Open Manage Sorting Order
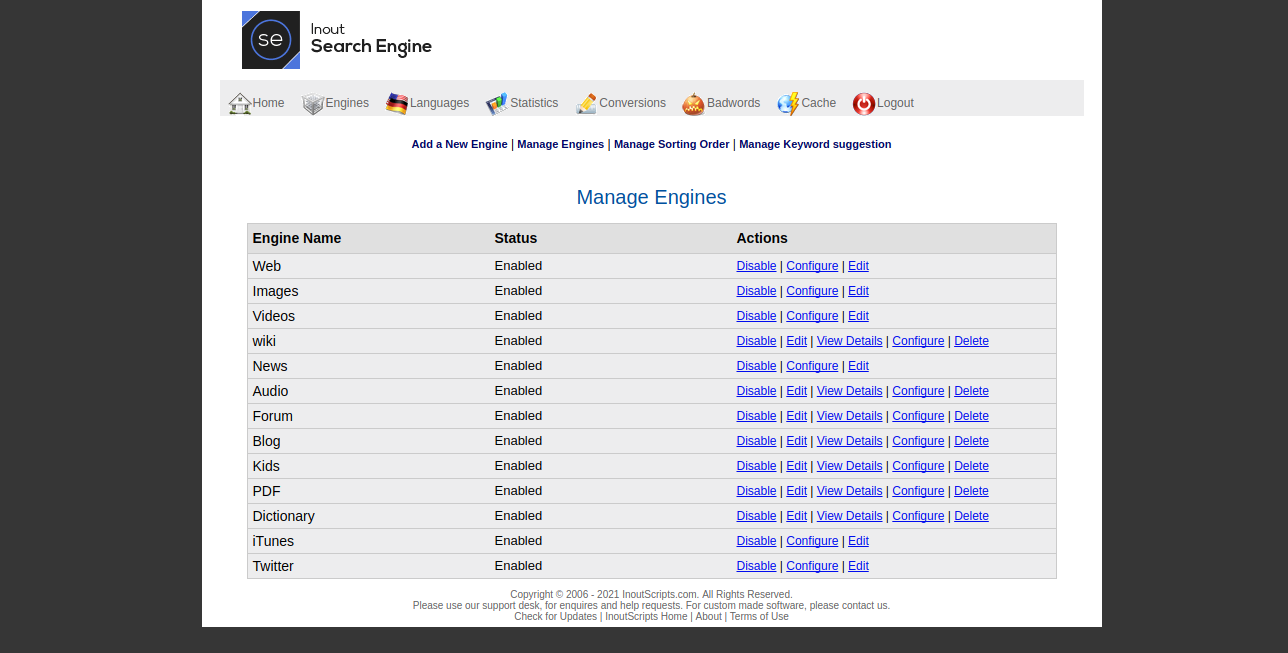The height and width of the screenshot is (653, 1288). coord(671,144)
